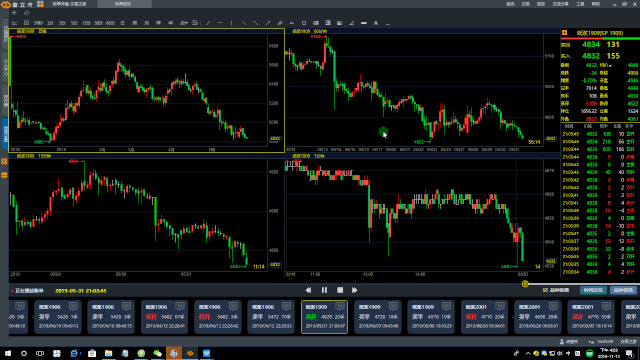Select the 5428 trade card dated 09:49:15
This screenshot has width=640, height=360.
111,317
